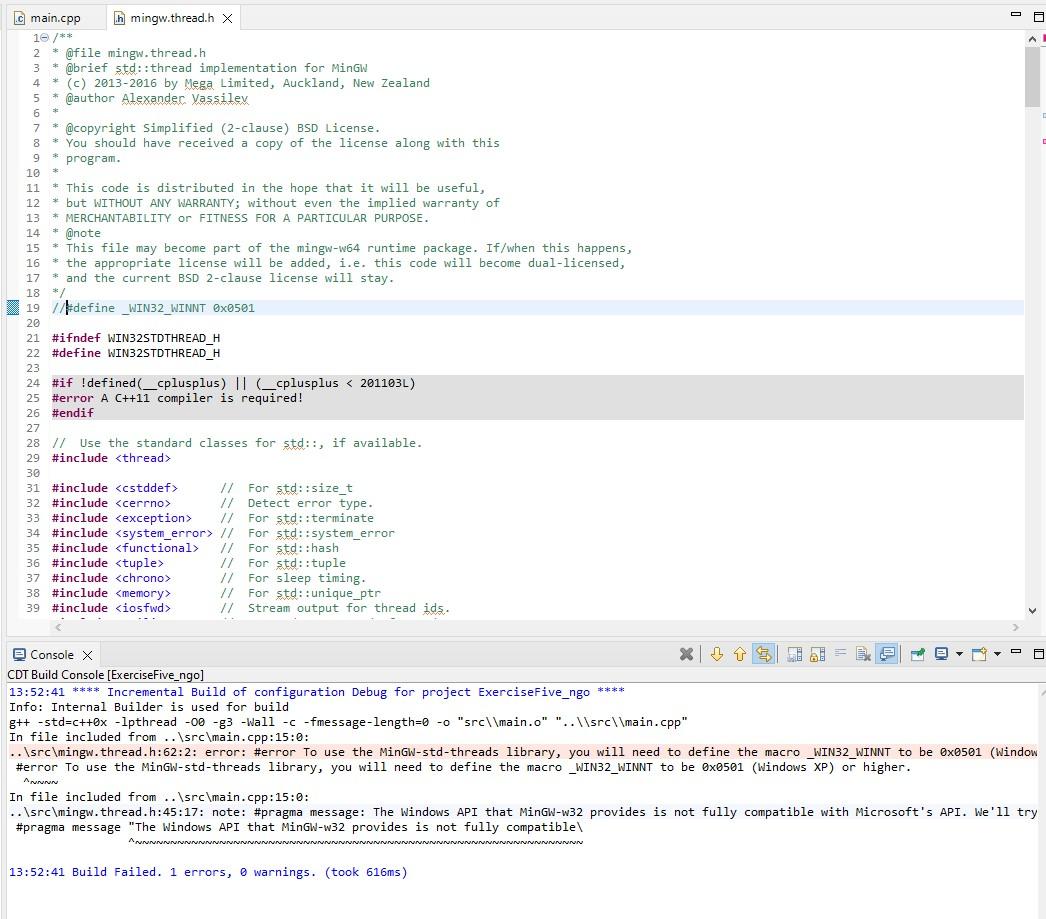Click 'Build Failed. 1 errors' console message
The width and height of the screenshot is (1046, 919).
(208, 872)
